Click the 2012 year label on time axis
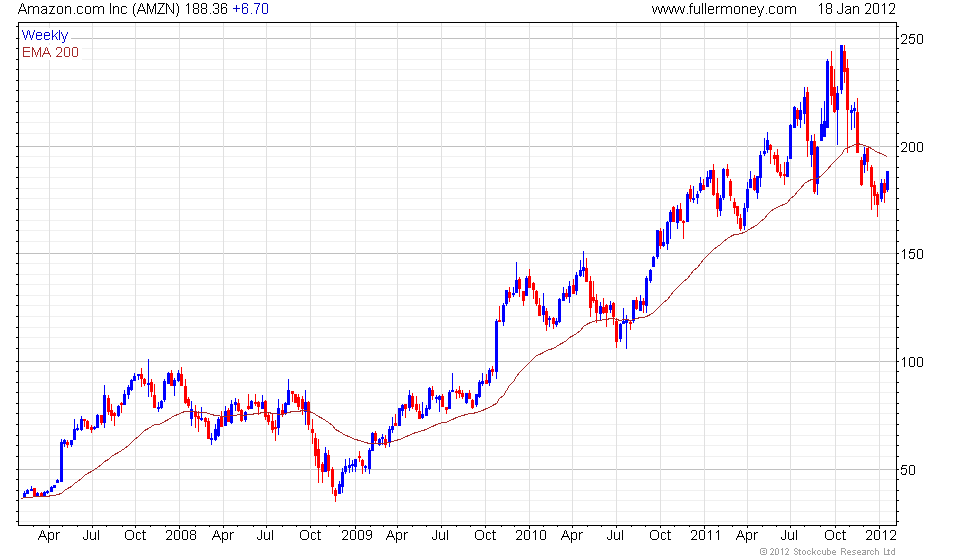Image resolution: width=980 pixels, height=560 pixels. coord(881,536)
